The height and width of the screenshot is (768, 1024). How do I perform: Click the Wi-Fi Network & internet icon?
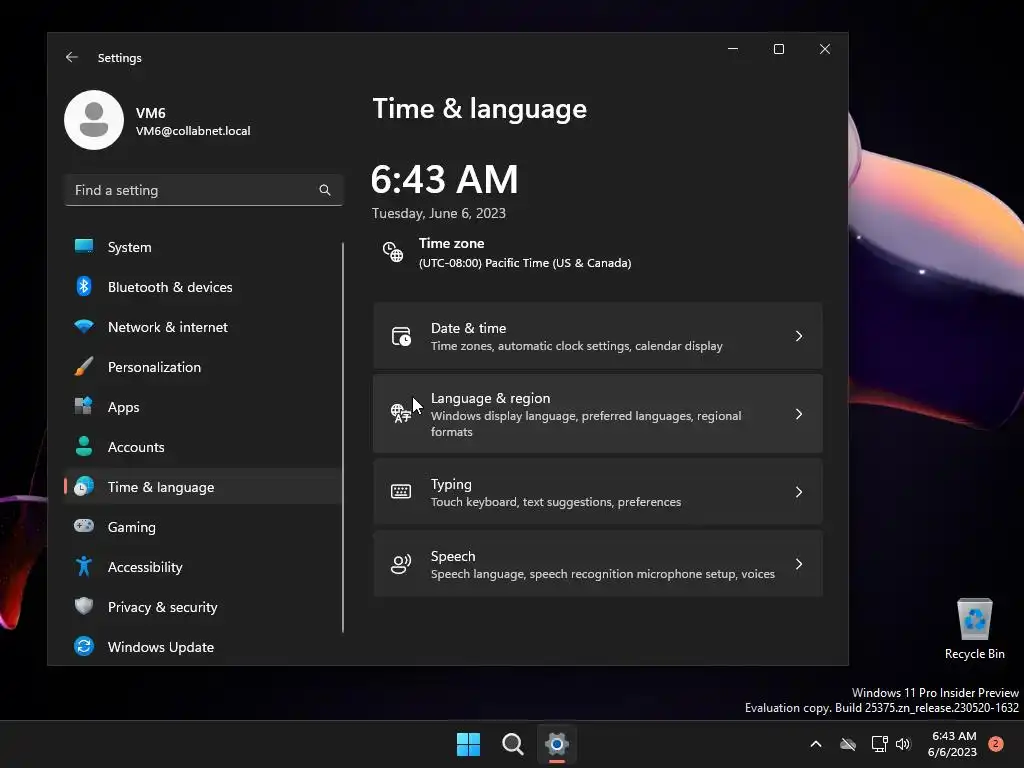(84, 326)
